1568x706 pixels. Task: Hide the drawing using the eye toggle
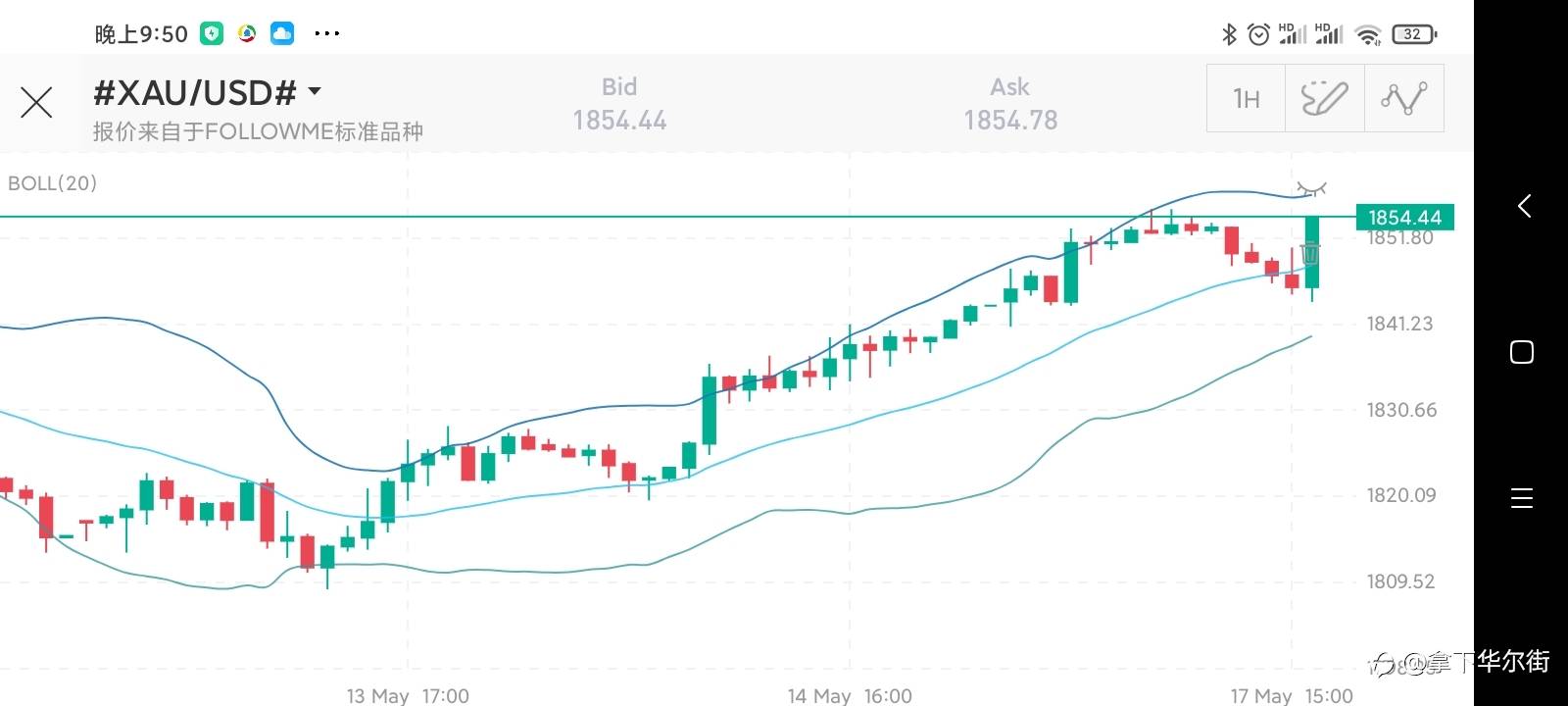[x=1310, y=187]
